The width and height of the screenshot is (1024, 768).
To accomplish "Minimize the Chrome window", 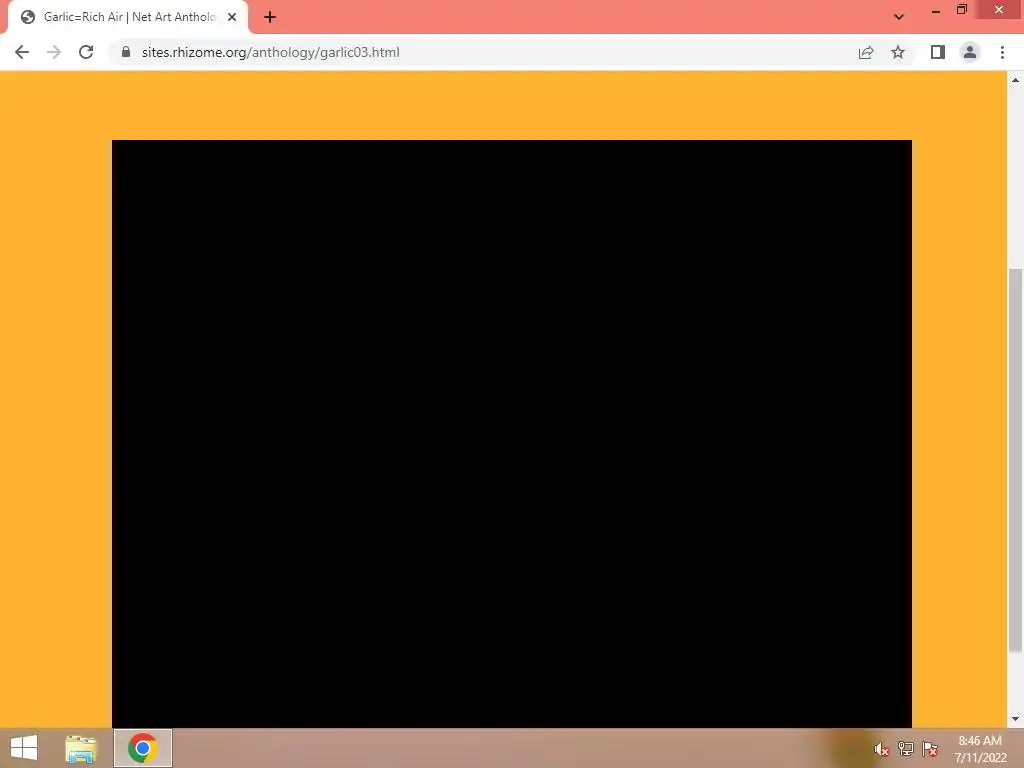I will coord(936,10).
